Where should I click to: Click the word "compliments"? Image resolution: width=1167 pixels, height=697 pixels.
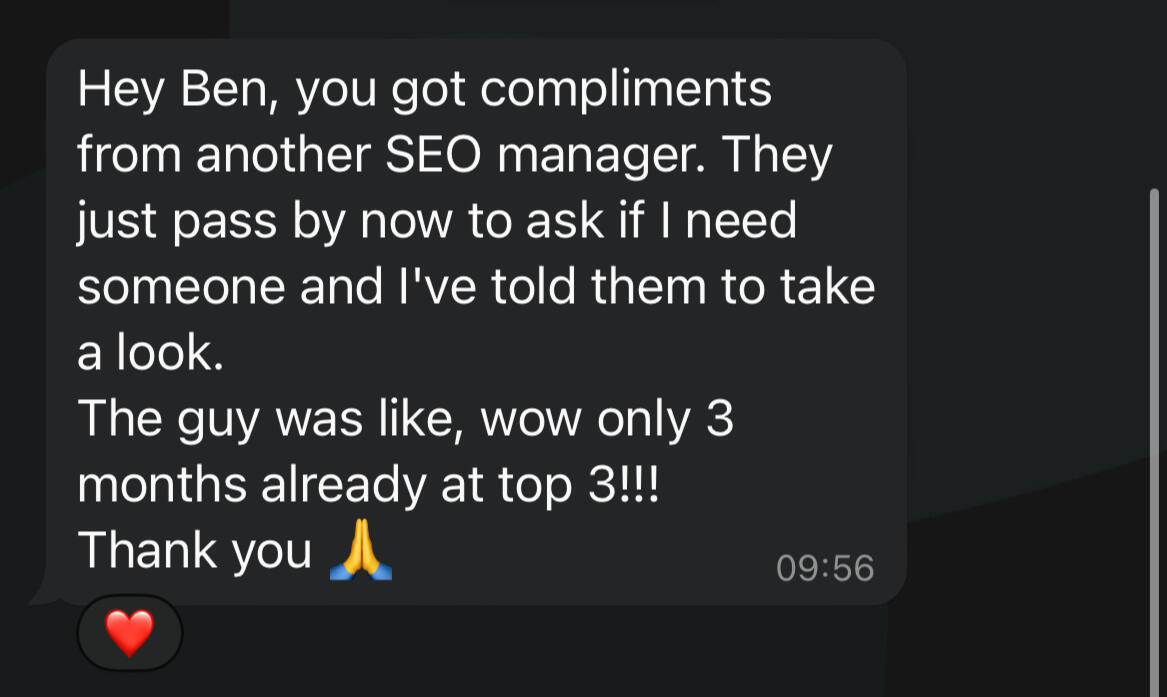[x=626, y=89]
